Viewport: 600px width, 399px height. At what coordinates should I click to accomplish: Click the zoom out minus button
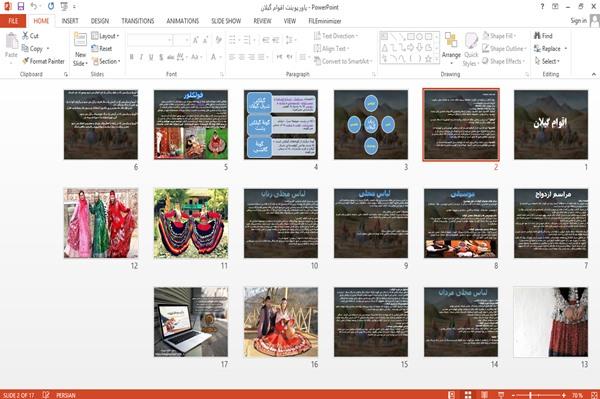514,395
